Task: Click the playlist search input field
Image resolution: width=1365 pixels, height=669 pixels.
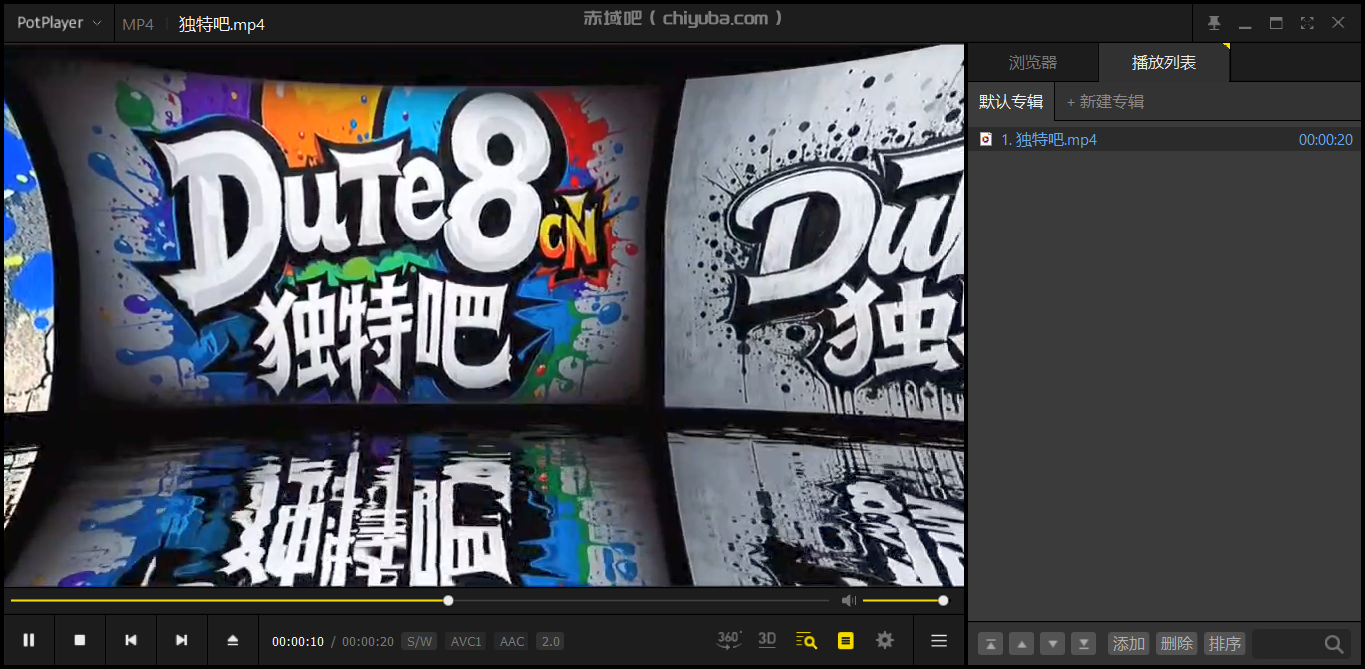Action: coord(1286,644)
